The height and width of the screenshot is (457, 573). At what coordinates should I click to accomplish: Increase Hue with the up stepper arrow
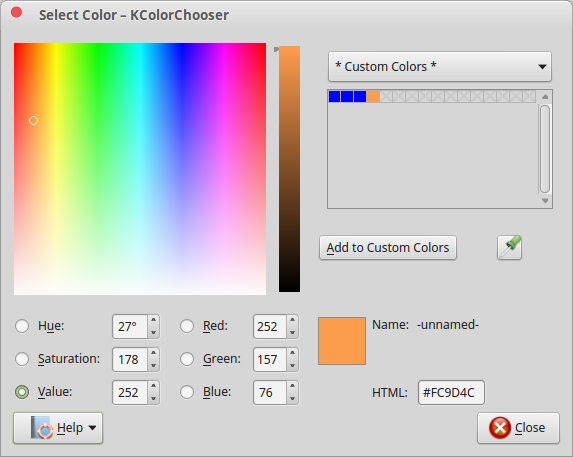(153, 320)
